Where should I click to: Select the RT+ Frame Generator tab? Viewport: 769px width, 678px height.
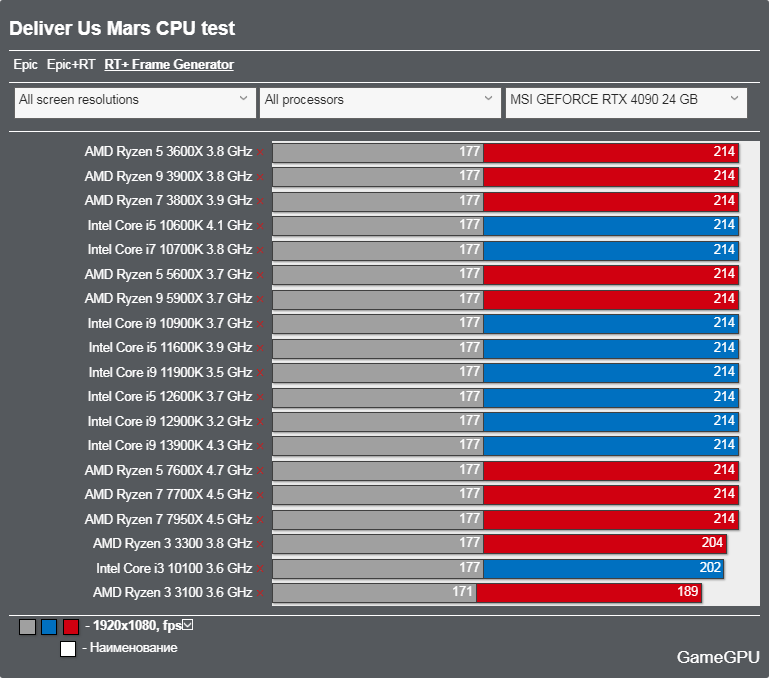pyautogui.click(x=169, y=64)
